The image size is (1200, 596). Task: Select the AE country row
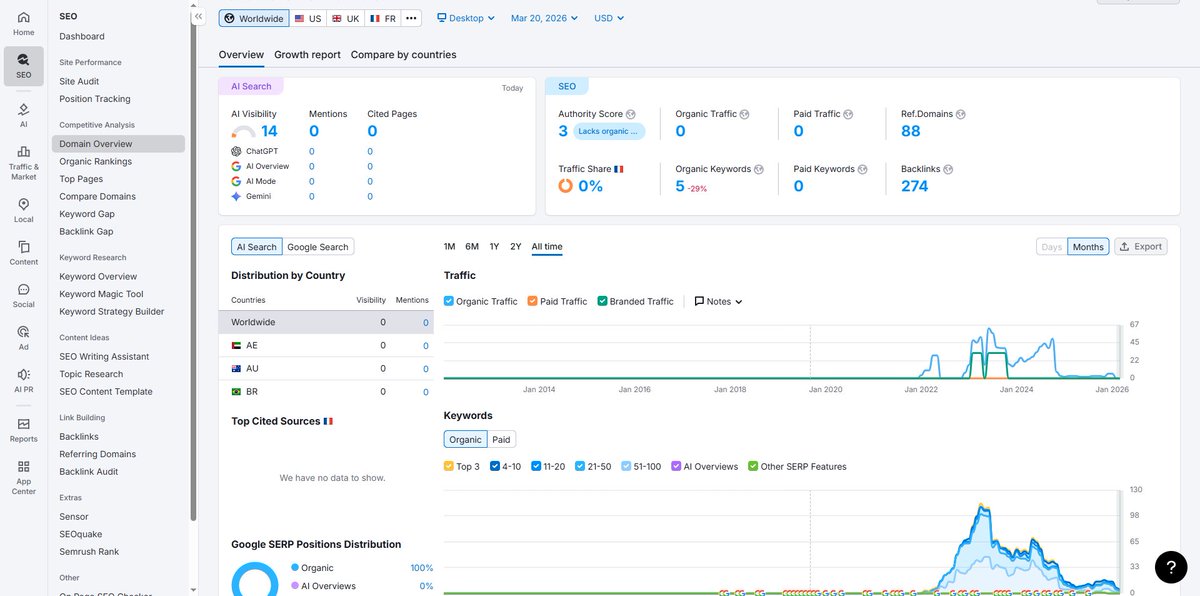pos(325,345)
